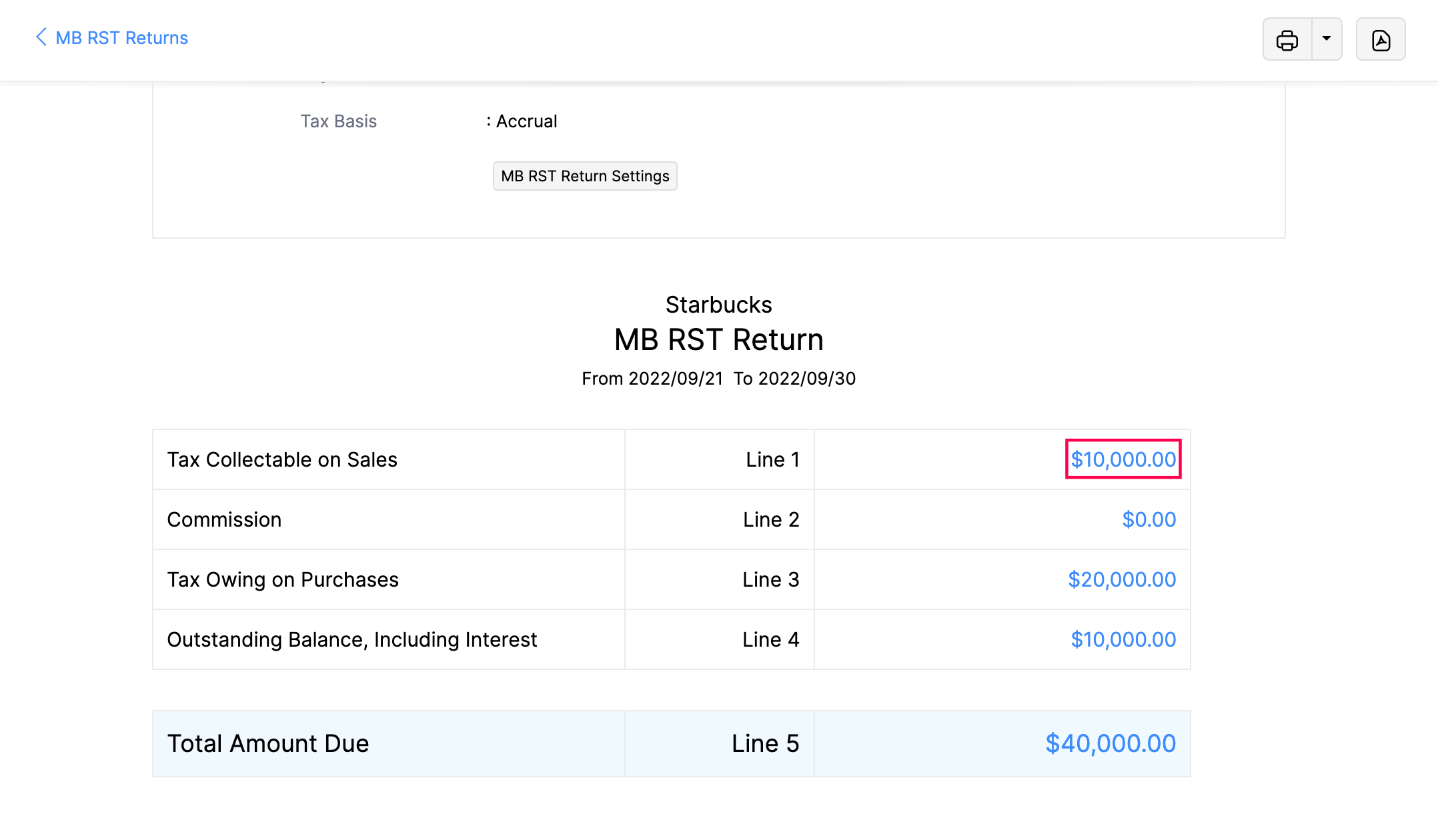Open the Total Amount Due $40,000.00
This screenshot has height=840, width=1438.
(x=1111, y=743)
